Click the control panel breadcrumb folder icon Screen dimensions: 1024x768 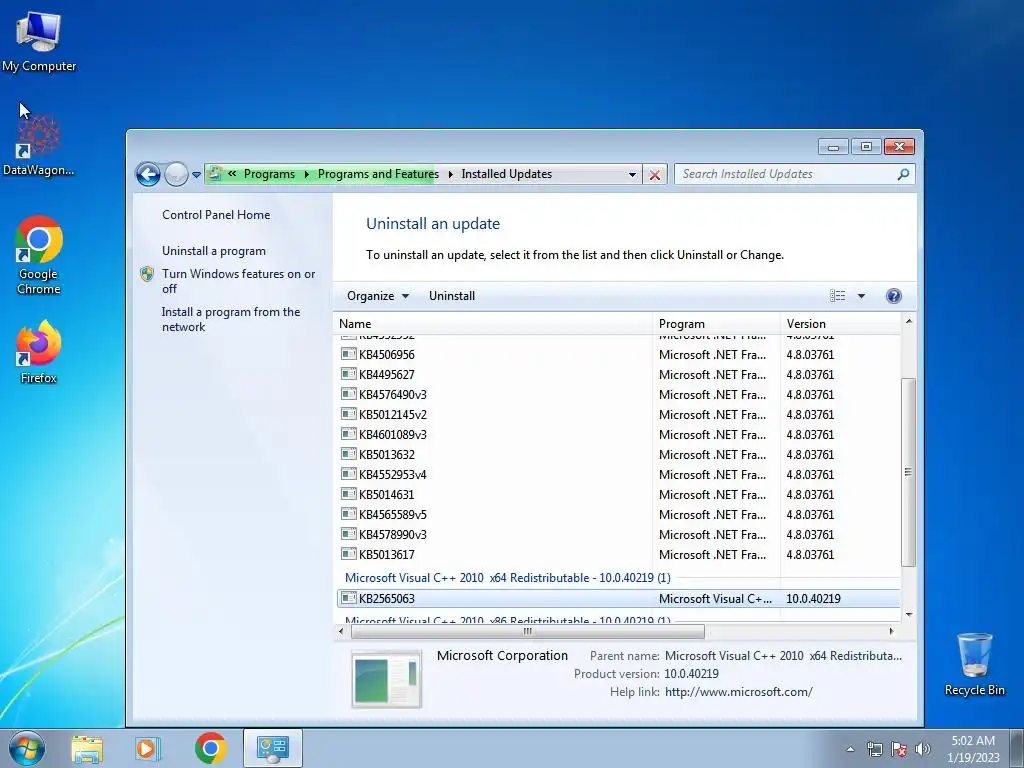(215, 174)
